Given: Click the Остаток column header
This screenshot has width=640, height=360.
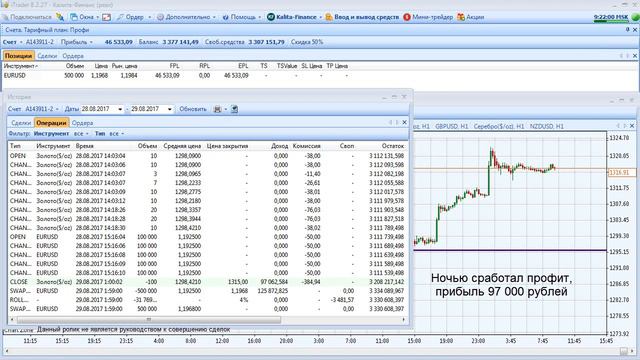Looking at the screenshot, I should (393, 146).
